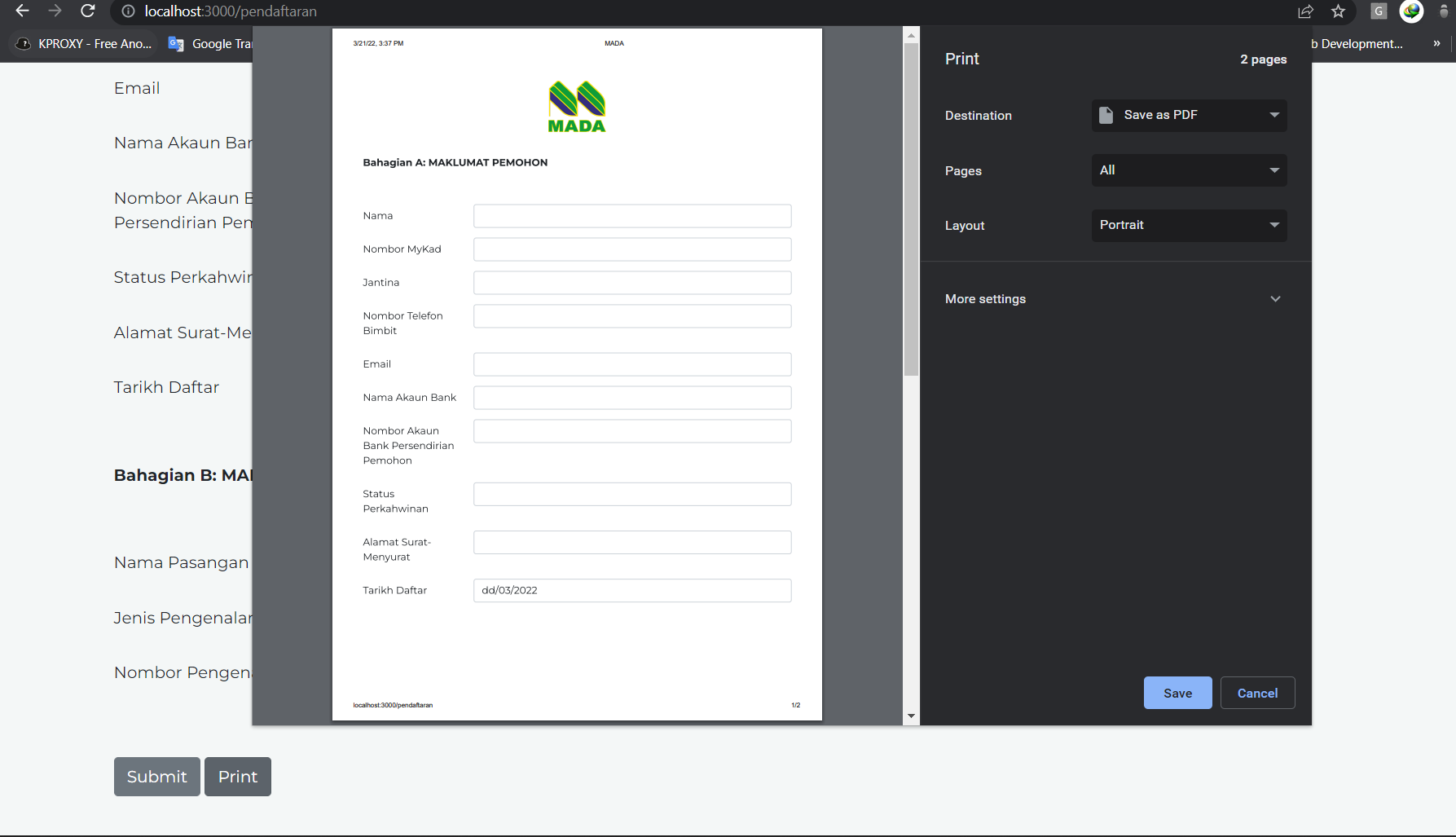Open the Destination dropdown showing Save as PDF
This screenshot has width=1456, height=837.
click(x=1189, y=115)
